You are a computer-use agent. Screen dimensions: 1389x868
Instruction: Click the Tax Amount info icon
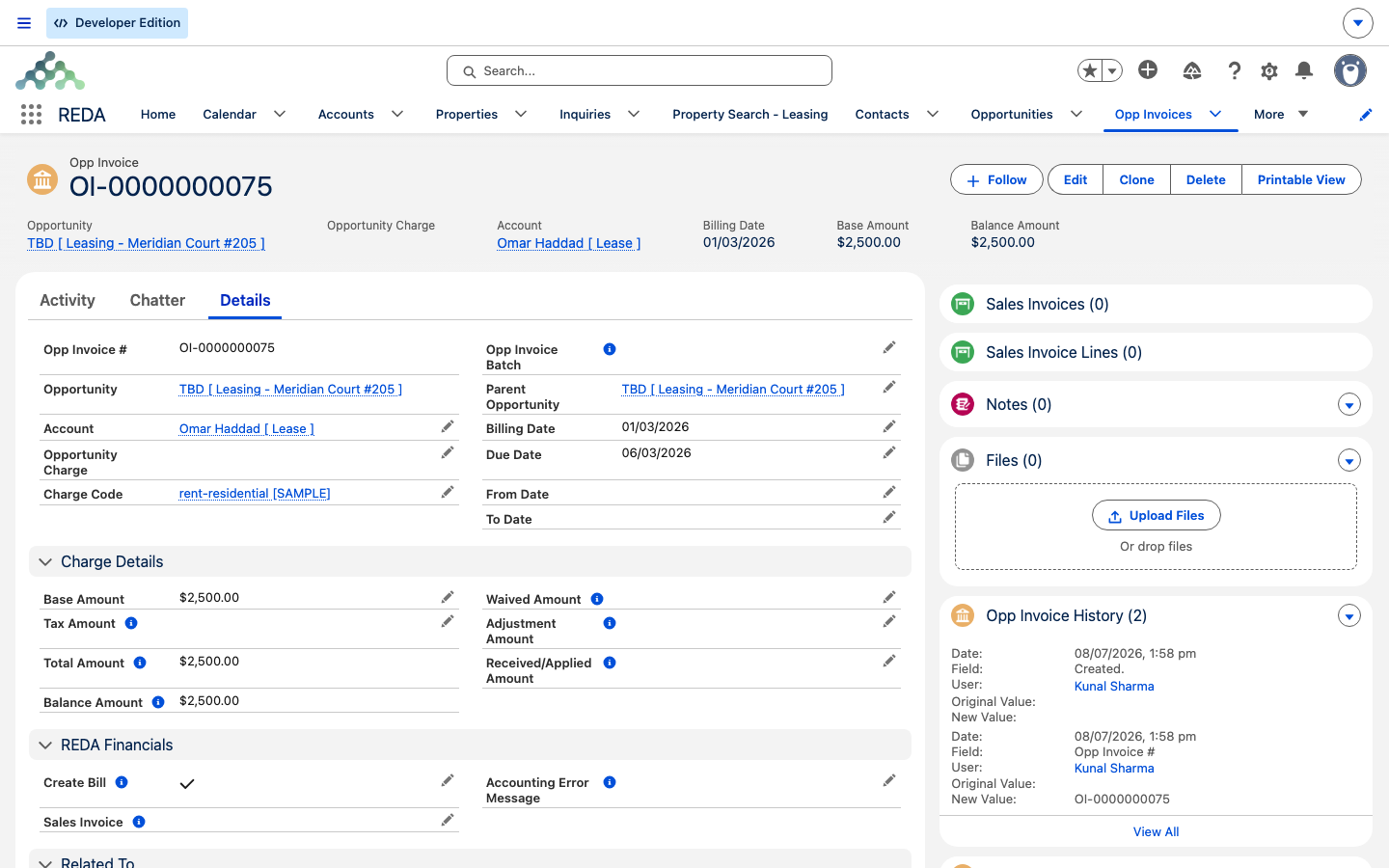(x=131, y=623)
